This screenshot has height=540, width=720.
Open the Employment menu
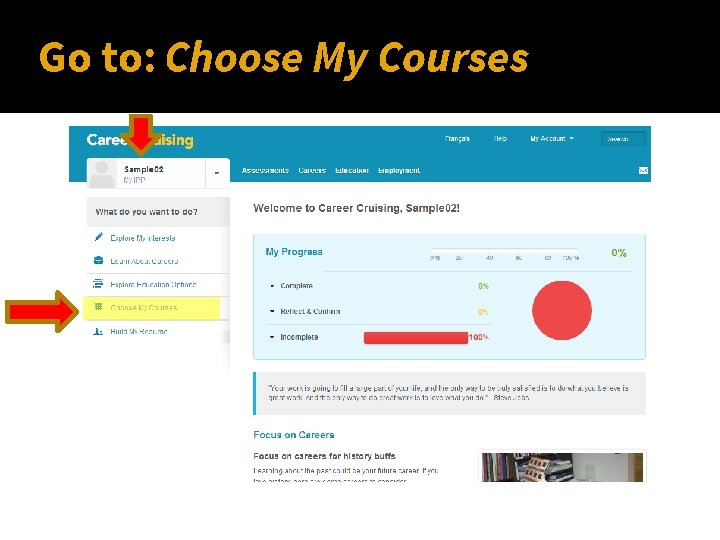pyautogui.click(x=399, y=170)
